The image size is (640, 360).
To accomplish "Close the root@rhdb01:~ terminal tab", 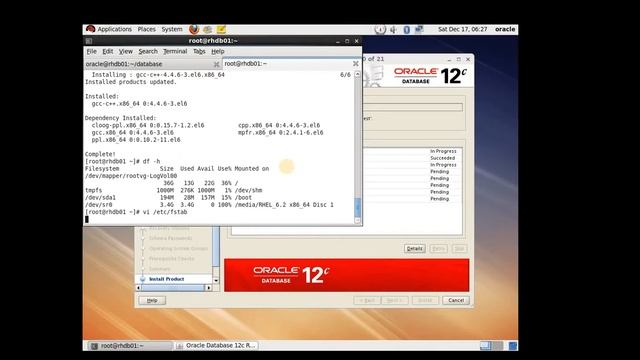I will [x=356, y=64].
